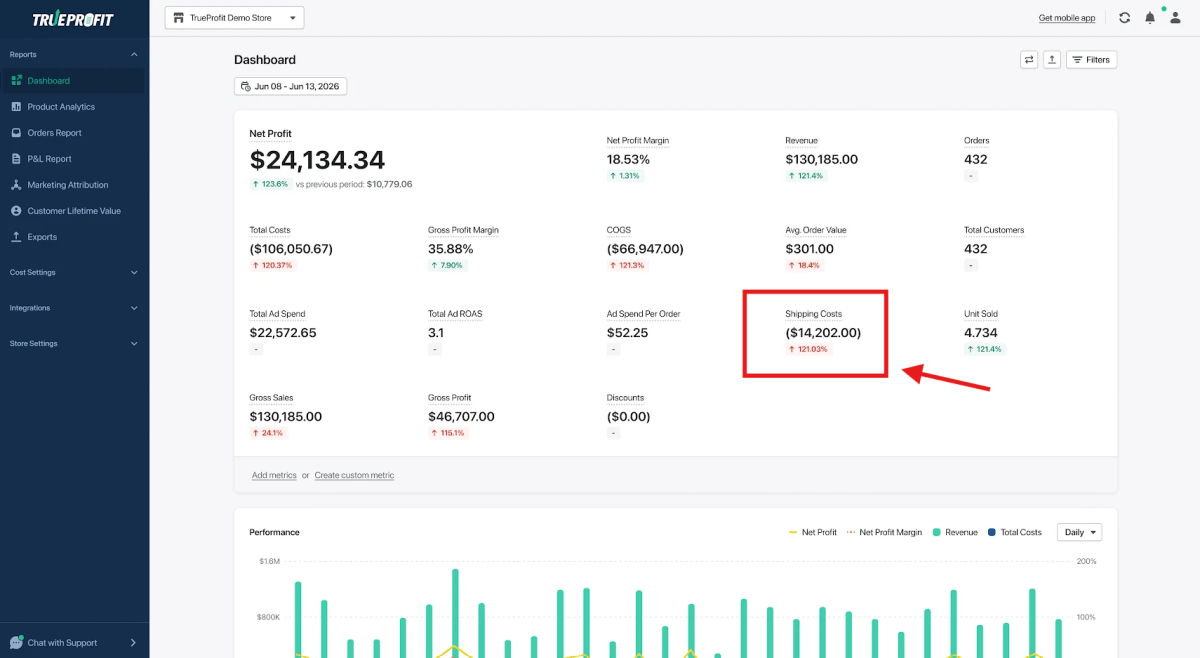The height and width of the screenshot is (658, 1200).
Task: Click the Gross Profit value $46,707.00
Action: [x=461, y=417]
